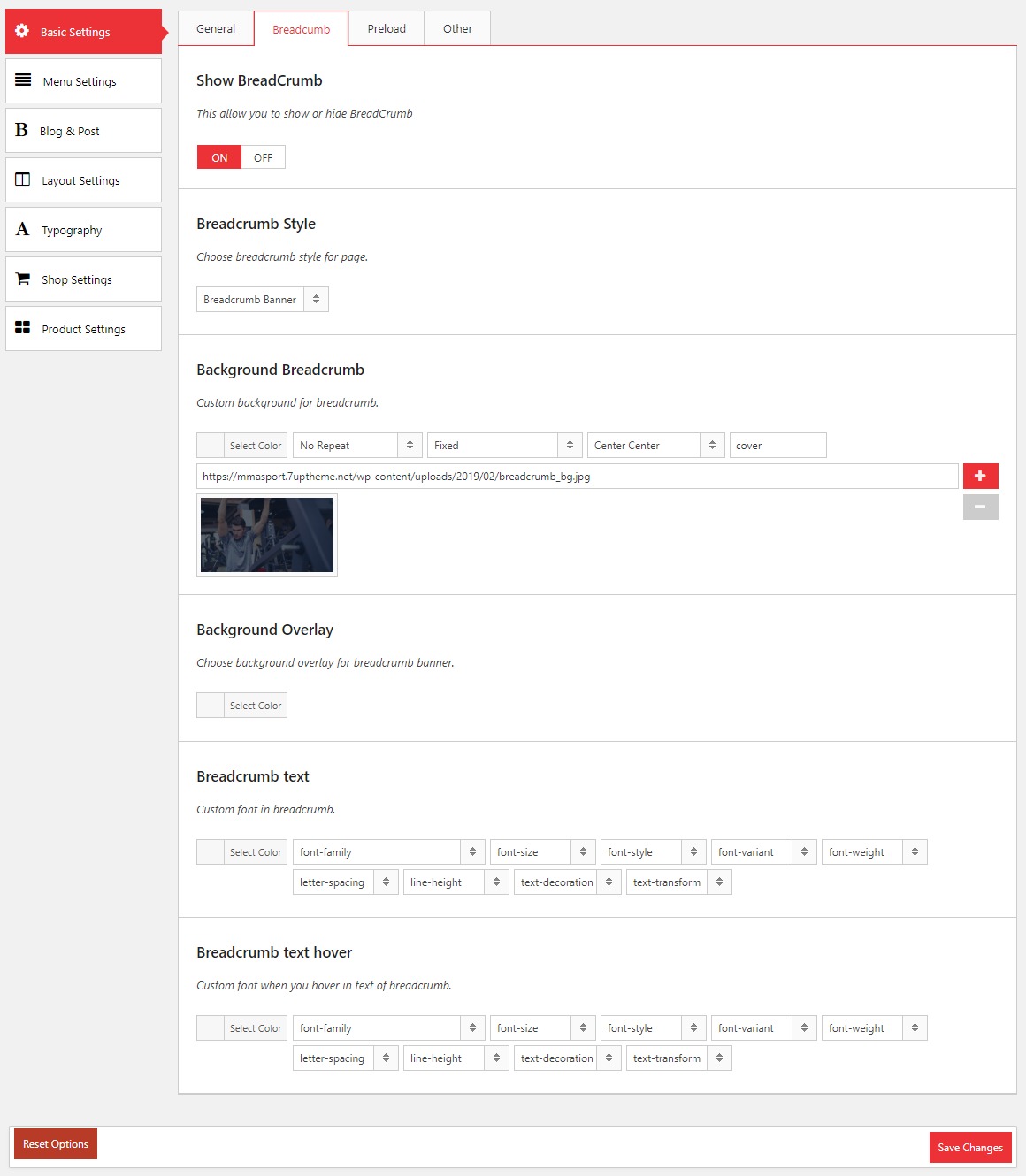
Task: Open the Fixed attachment dropdown
Action: (x=505, y=445)
